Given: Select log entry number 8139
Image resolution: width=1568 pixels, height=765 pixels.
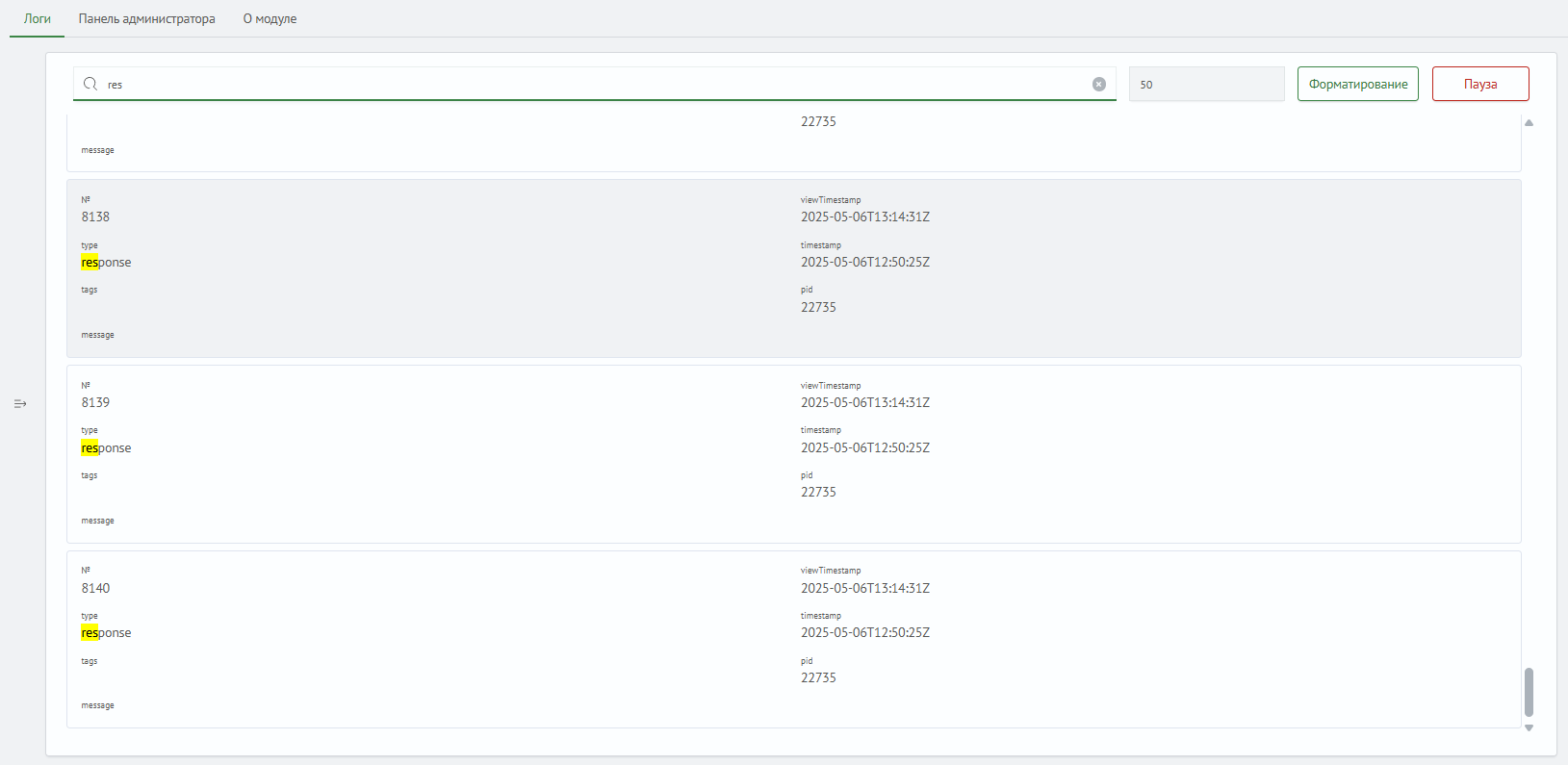Looking at the screenshot, I should coord(95,403).
